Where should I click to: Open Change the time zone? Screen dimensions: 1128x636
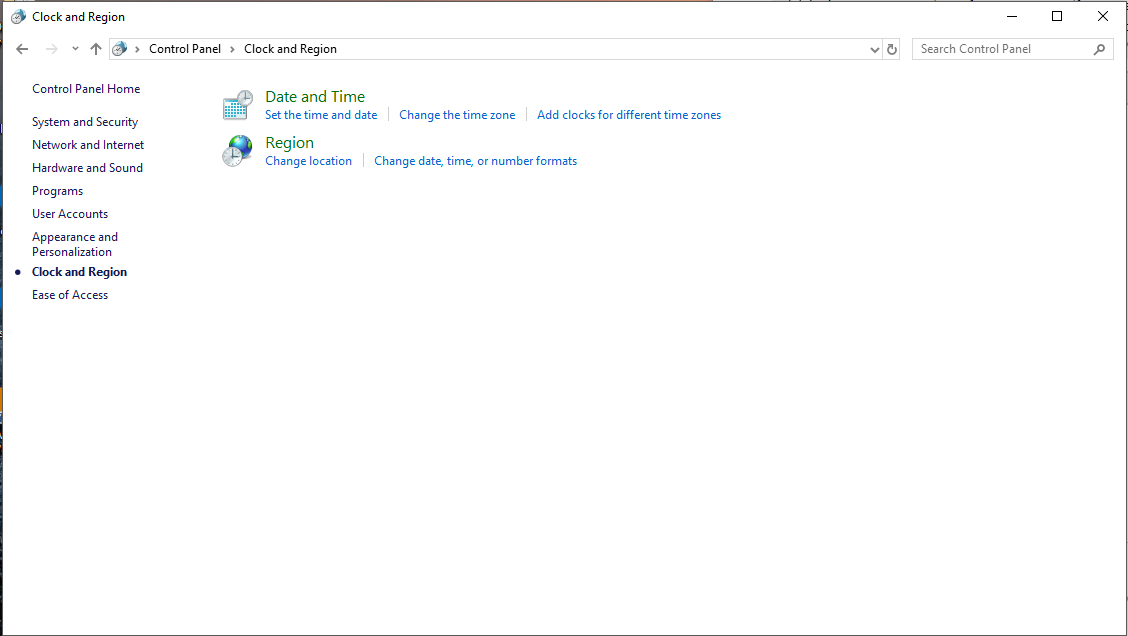point(457,114)
